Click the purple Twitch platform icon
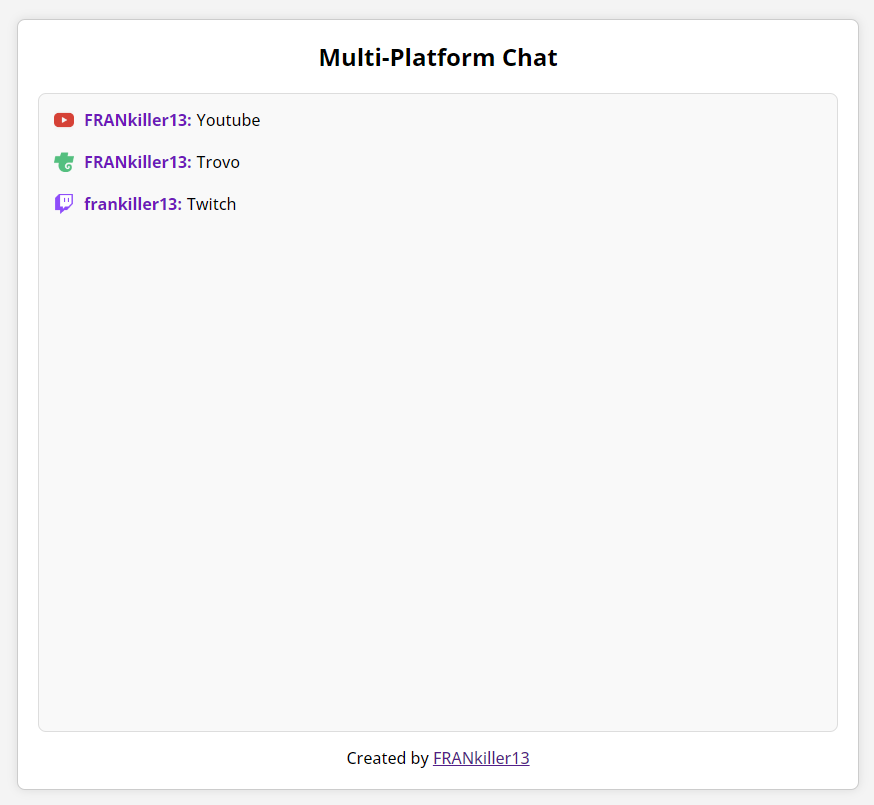The image size is (874, 805). point(64,204)
